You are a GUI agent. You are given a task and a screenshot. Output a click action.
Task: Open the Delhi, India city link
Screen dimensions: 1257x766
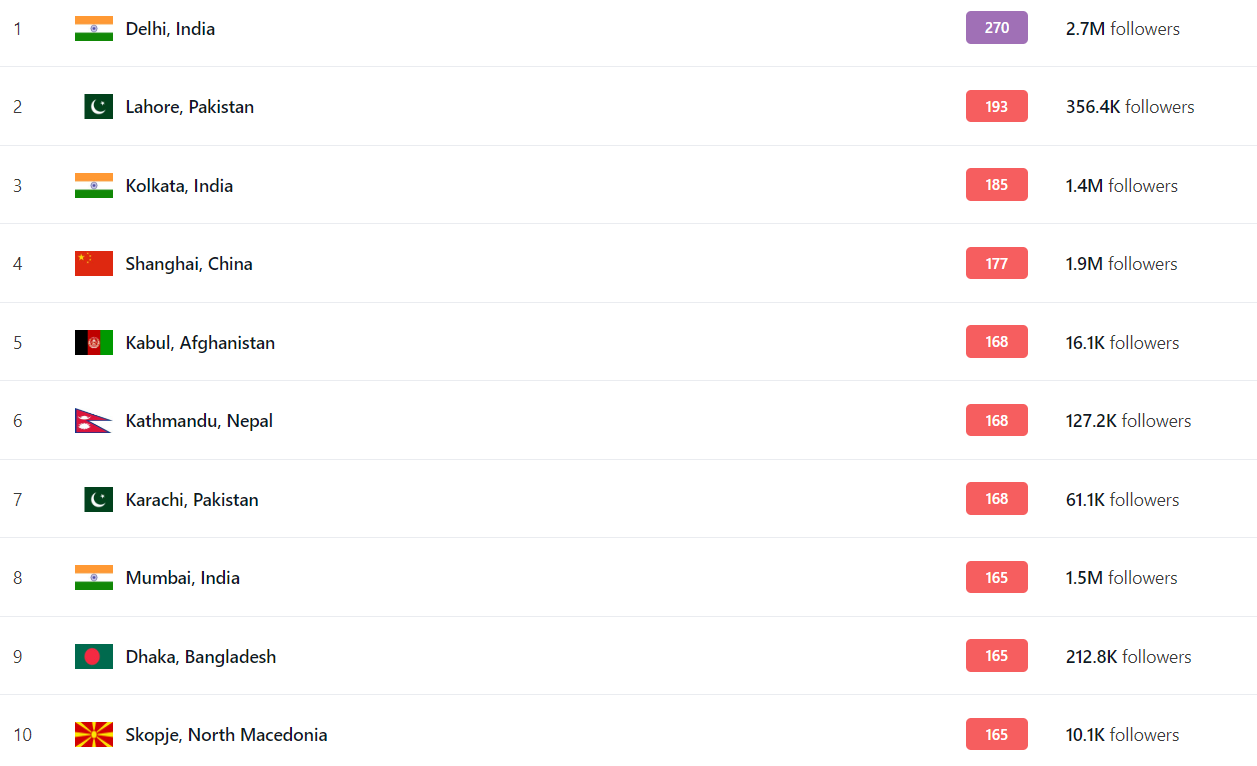170,29
